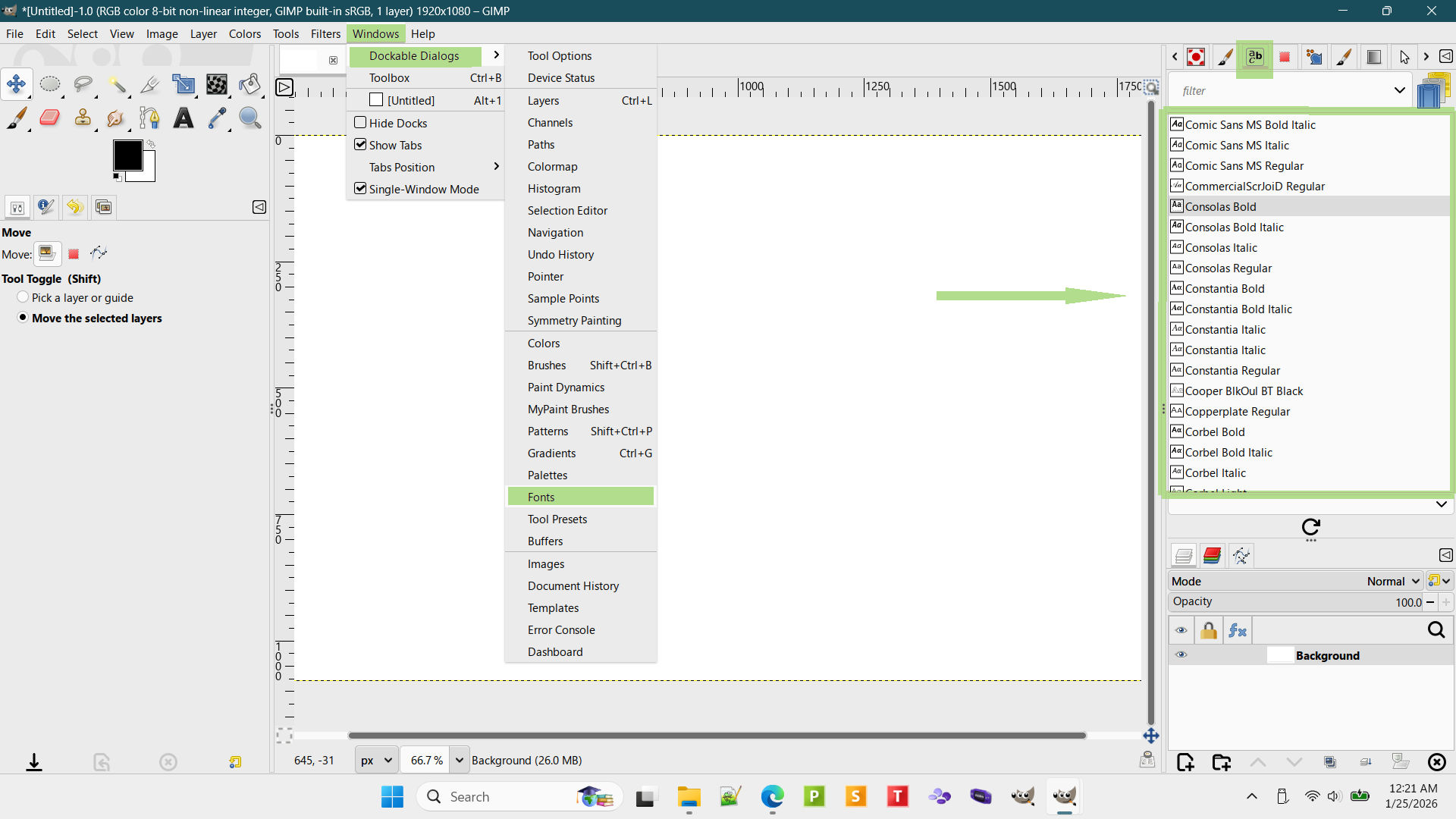
Task: Toggle the Hide Docks checkbox
Action: coord(360,123)
